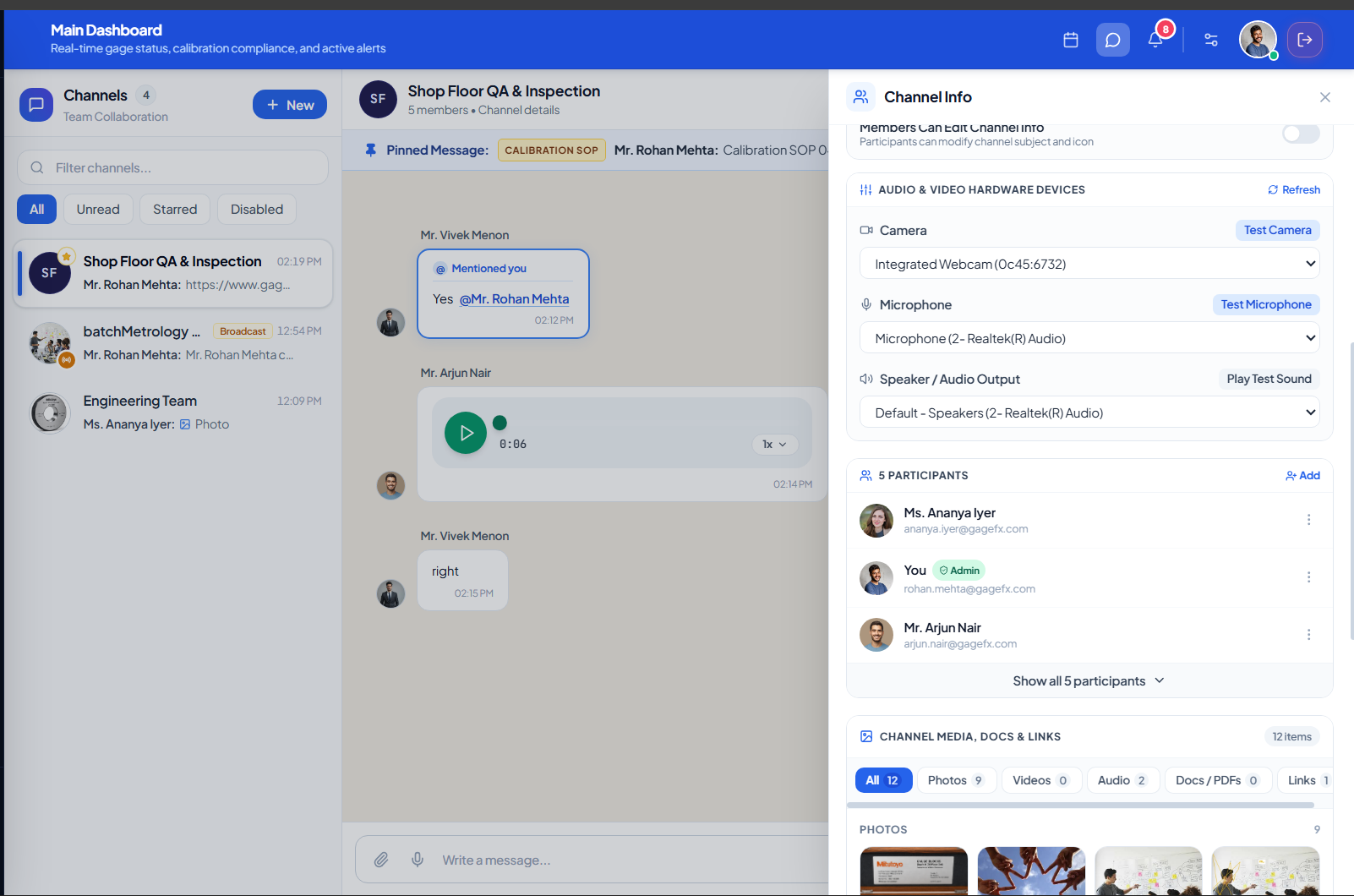This screenshot has height=896, width=1354.
Task: Switch to Videos media tab
Action: 1041,780
